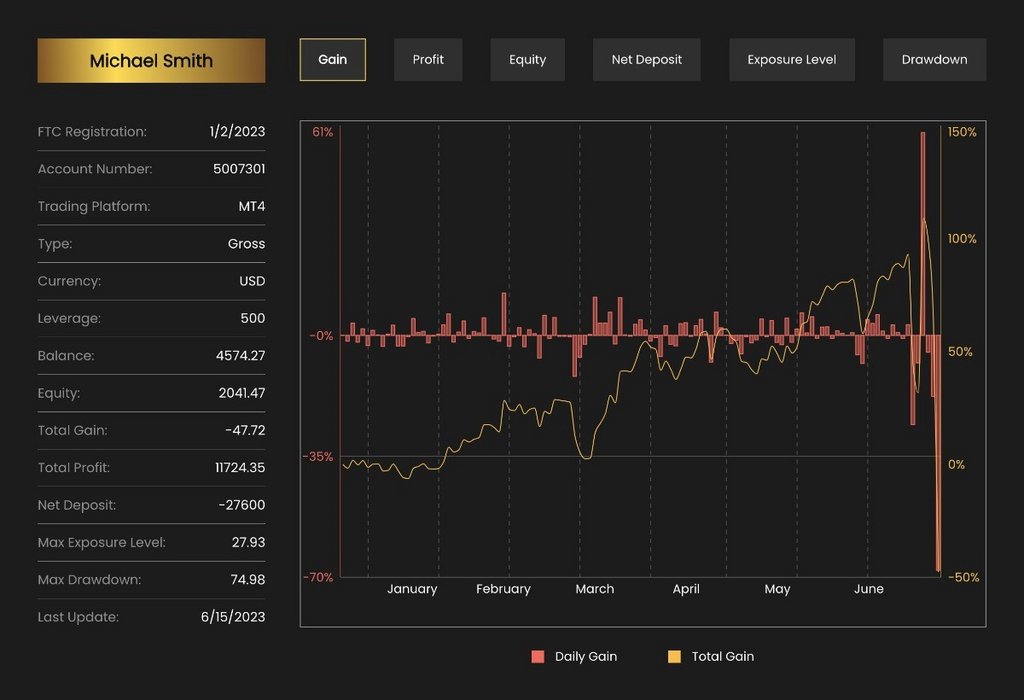Click the 61% left axis label
1024x700 pixels.
tap(323, 132)
